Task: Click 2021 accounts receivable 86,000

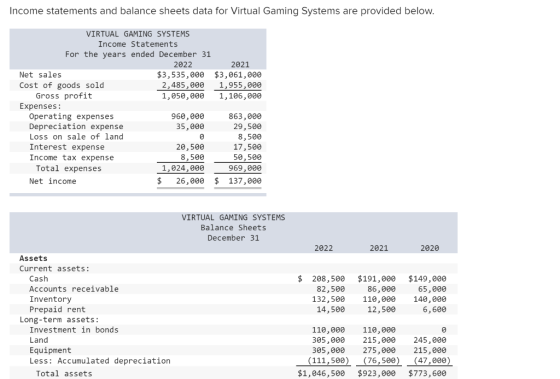Action: (x=381, y=289)
